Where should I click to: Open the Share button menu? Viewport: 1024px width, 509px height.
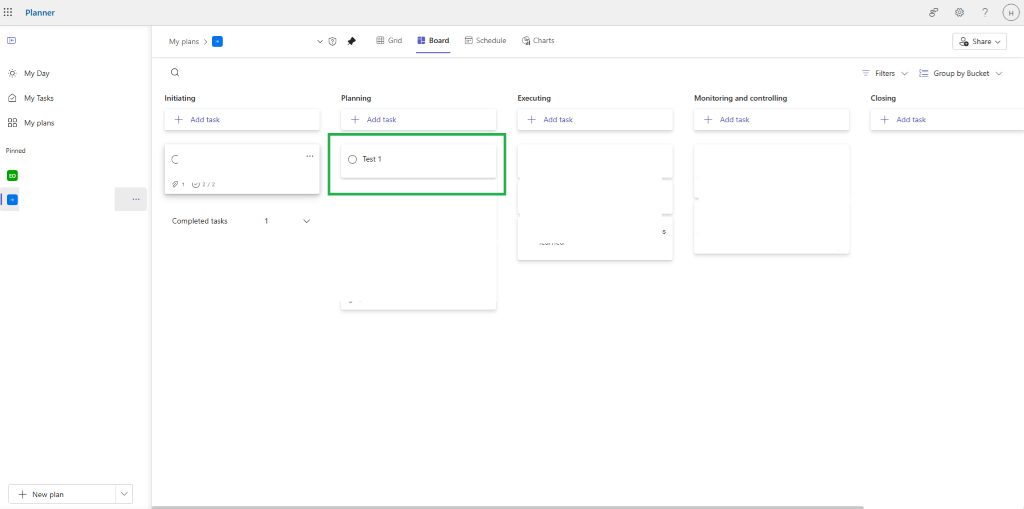pyautogui.click(x=980, y=41)
